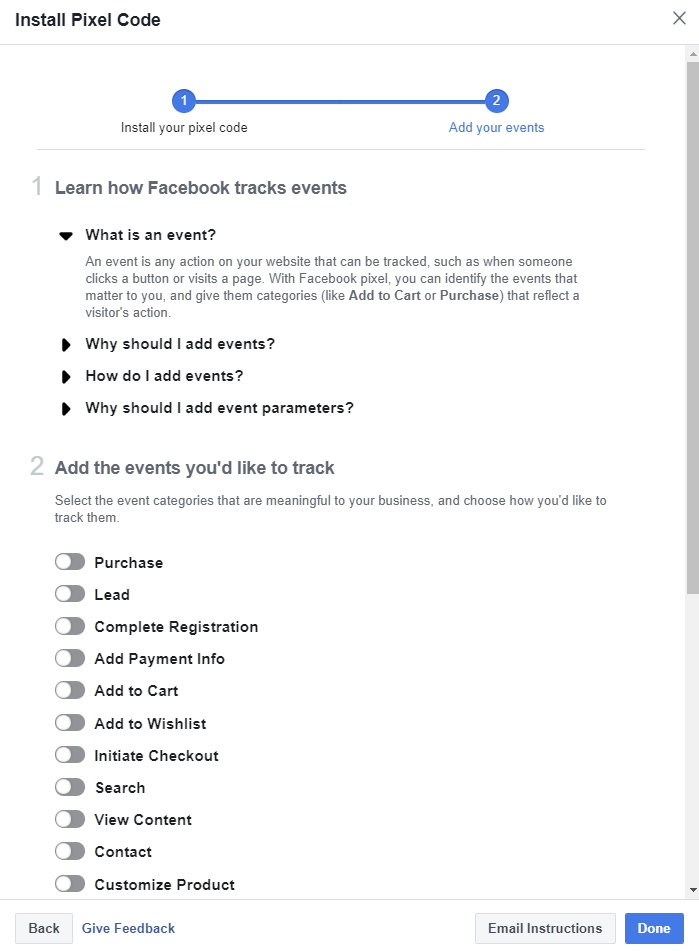The height and width of the screenshot is (951, 699).
Task: Turn on Lead event tracking
Action: point(70,594)
